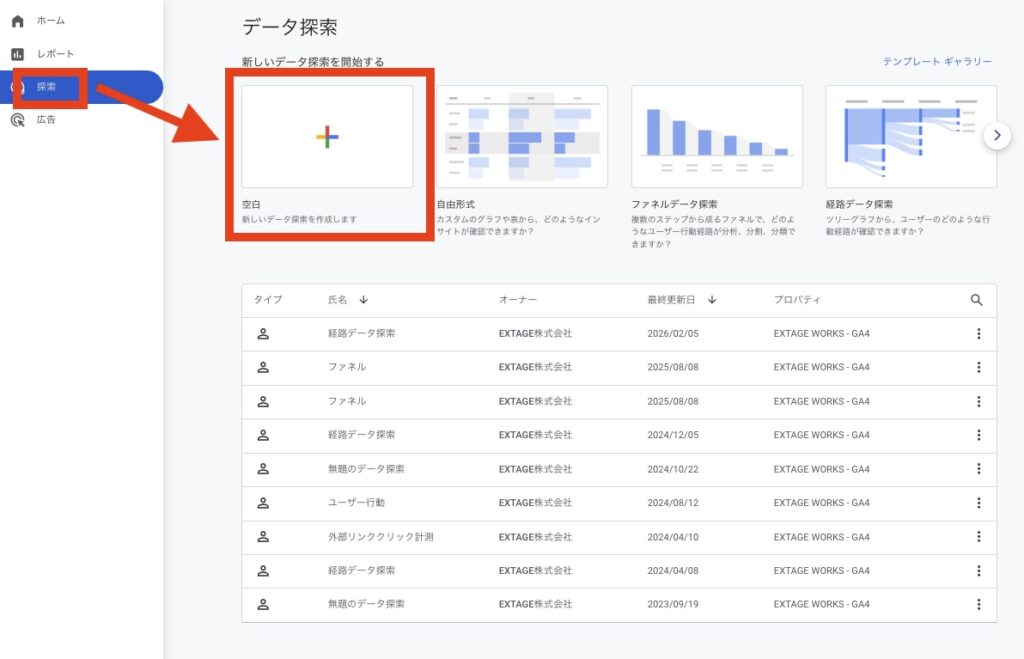Open the three-dot menu for 無題のデータ探索 dated 2024/10/22
This screenshot has width=1024, height=659.
point(978,469)
